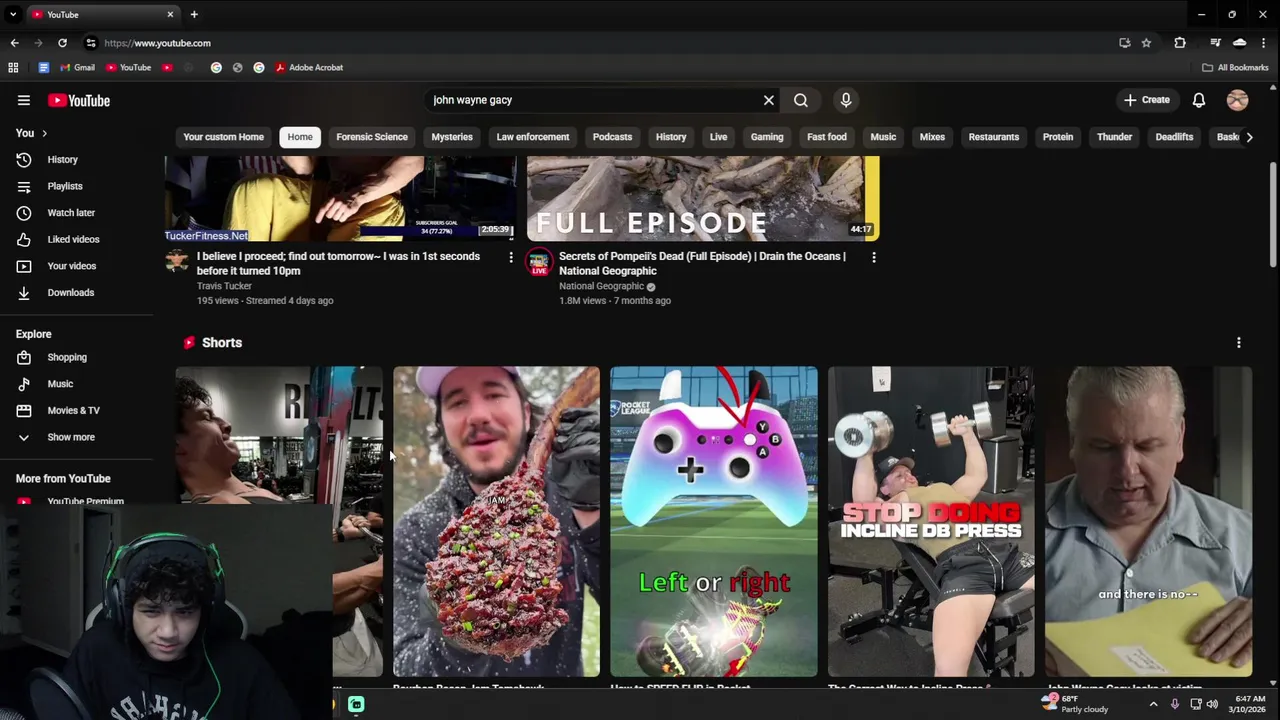Open the tomahawk steak Short
1280x720 pixels.
496,521
